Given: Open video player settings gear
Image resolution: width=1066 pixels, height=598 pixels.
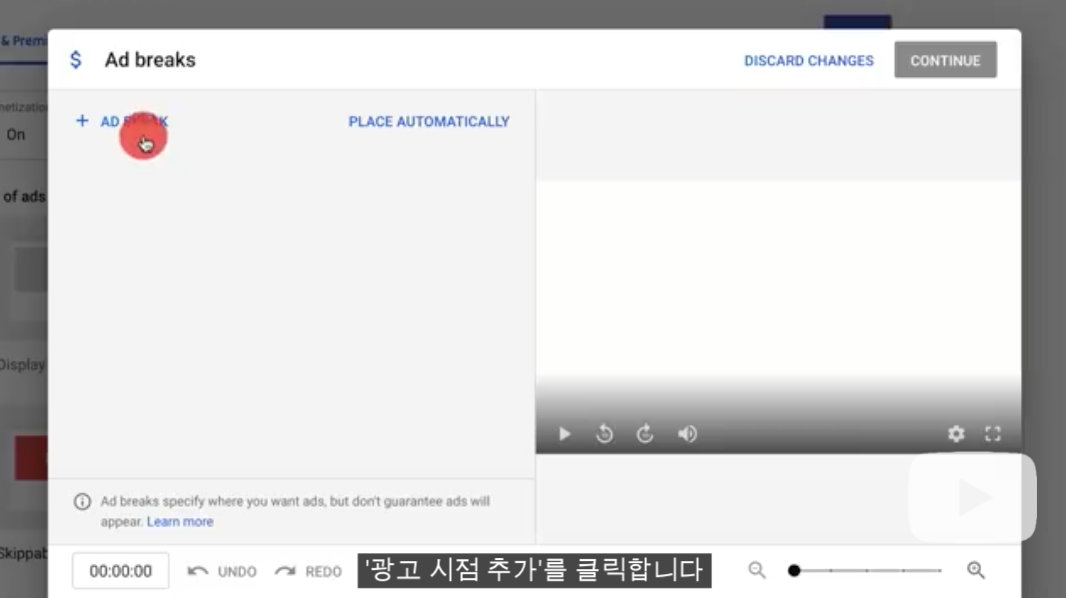Looking at the screenshot, I should pyautogui.click(x=956, y=434).
